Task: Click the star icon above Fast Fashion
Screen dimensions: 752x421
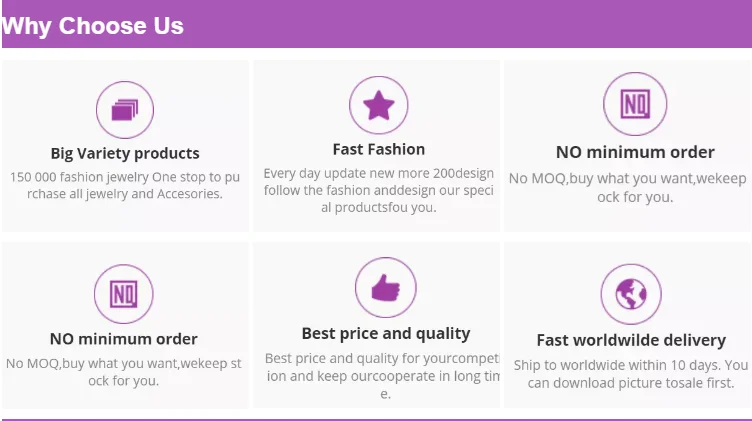Action: (378, 105)
